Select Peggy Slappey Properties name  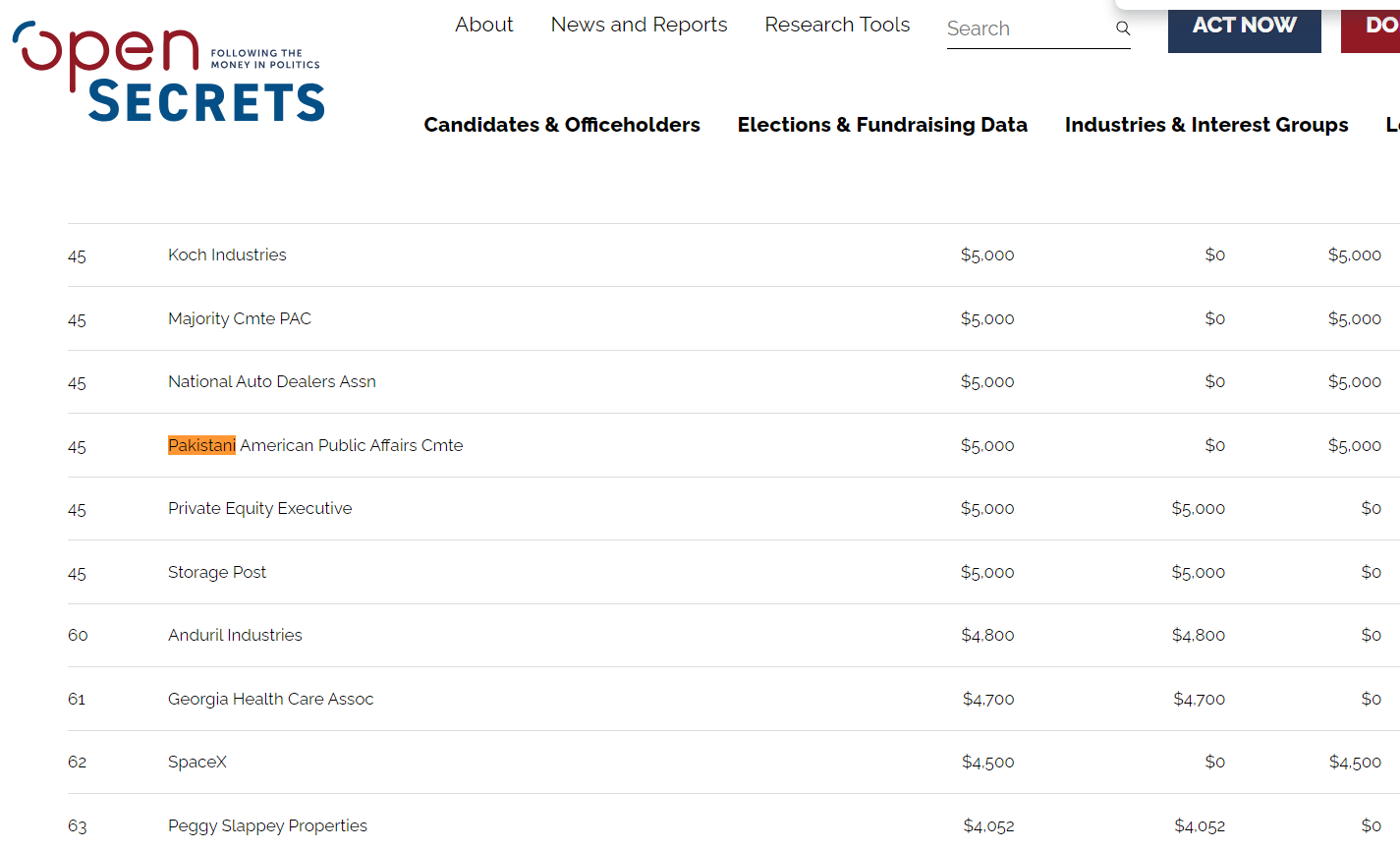point(267,825)
